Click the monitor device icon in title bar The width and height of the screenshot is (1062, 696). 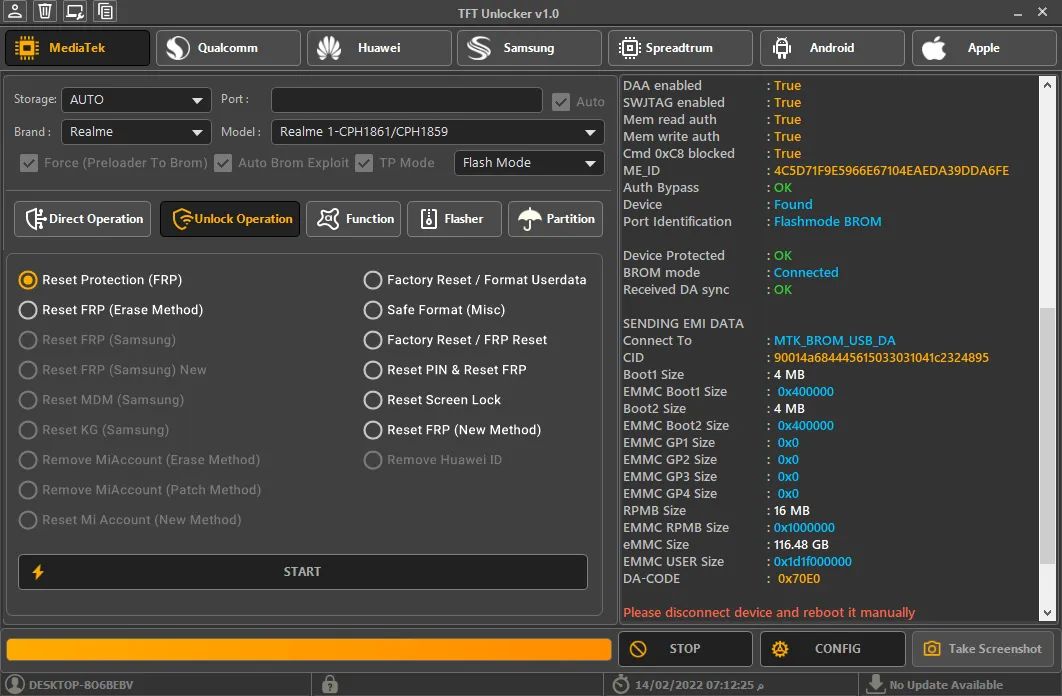(x=75, y=11)
